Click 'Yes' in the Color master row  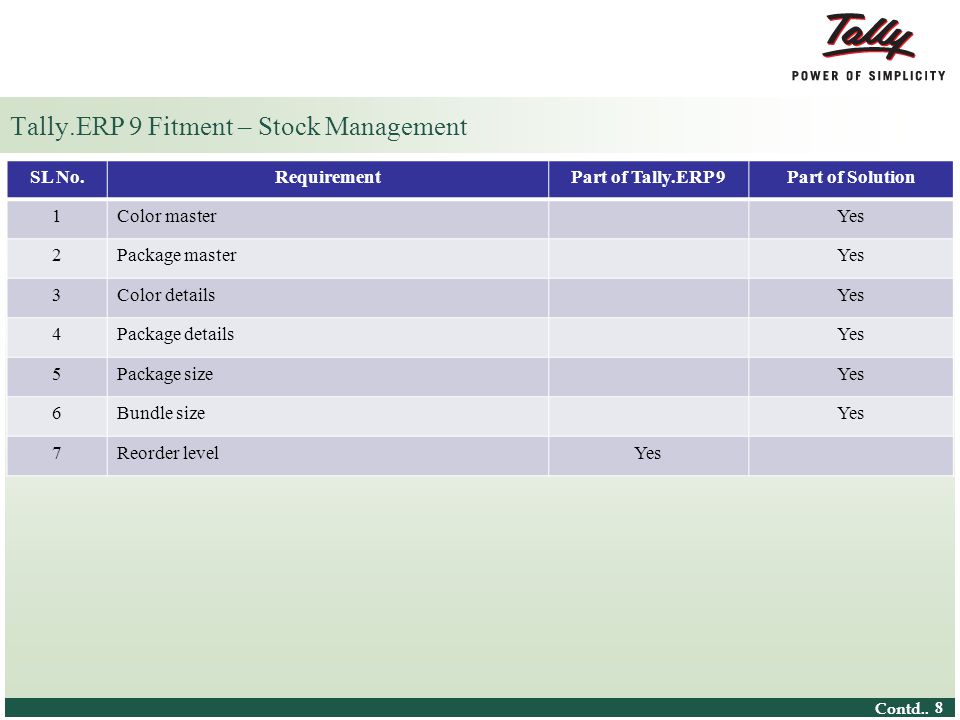(850, 216)
